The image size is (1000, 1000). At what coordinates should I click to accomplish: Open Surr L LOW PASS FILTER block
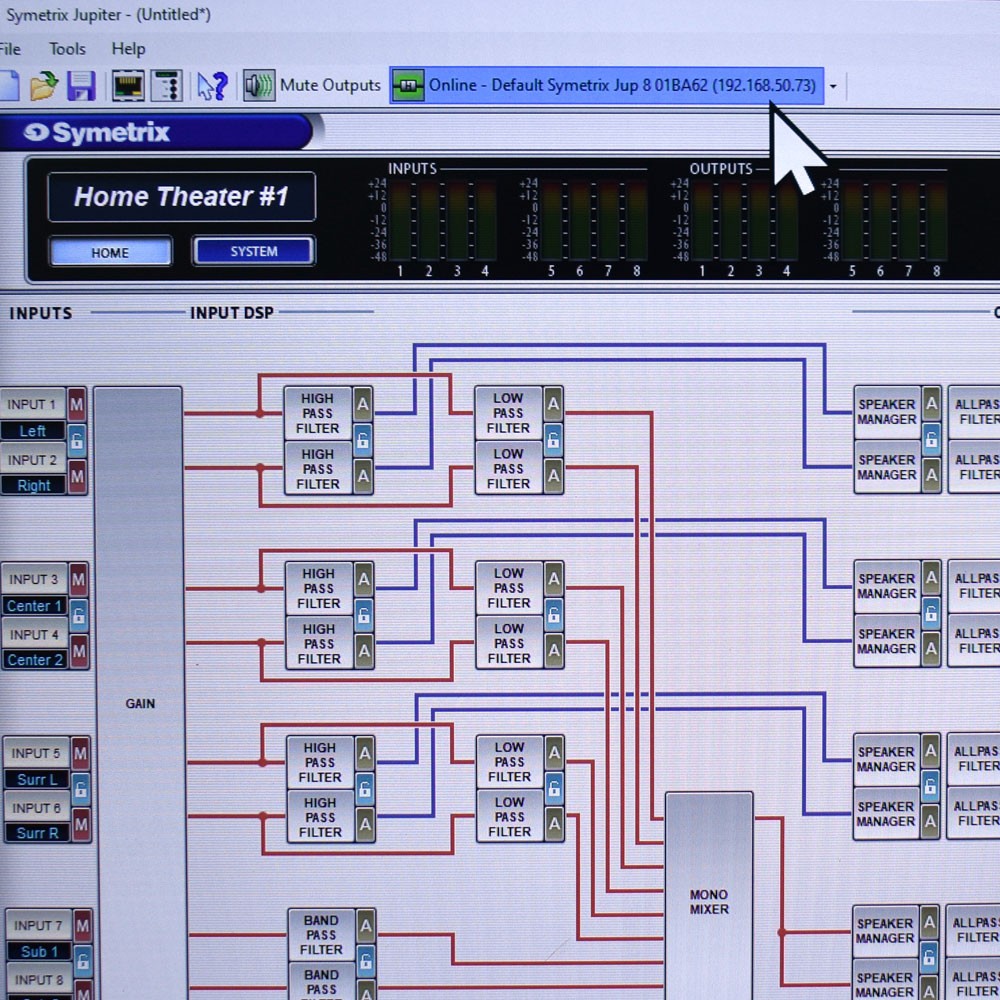[x=509, y=761]
